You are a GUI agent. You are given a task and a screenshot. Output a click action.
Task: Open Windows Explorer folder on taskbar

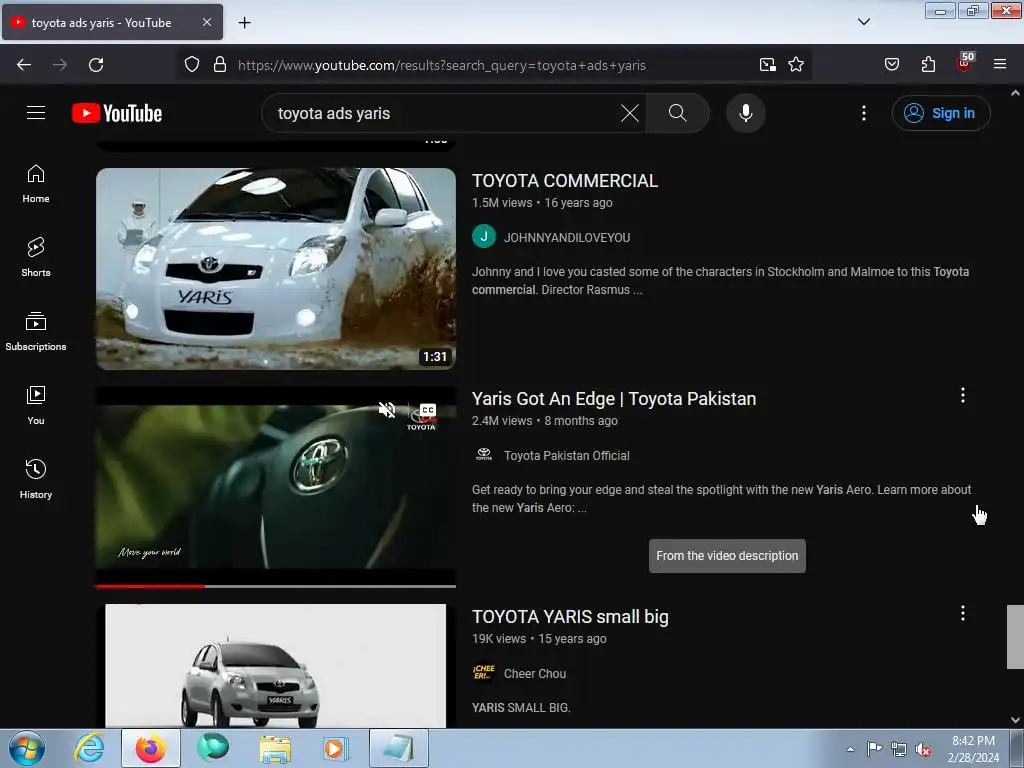pyautogui.click(x=275, y=748)
